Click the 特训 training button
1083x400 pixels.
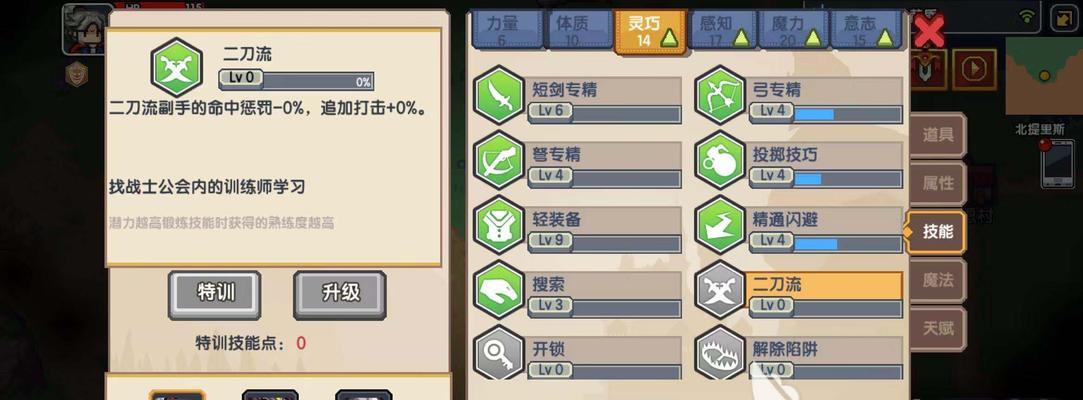tap(215, 294)
